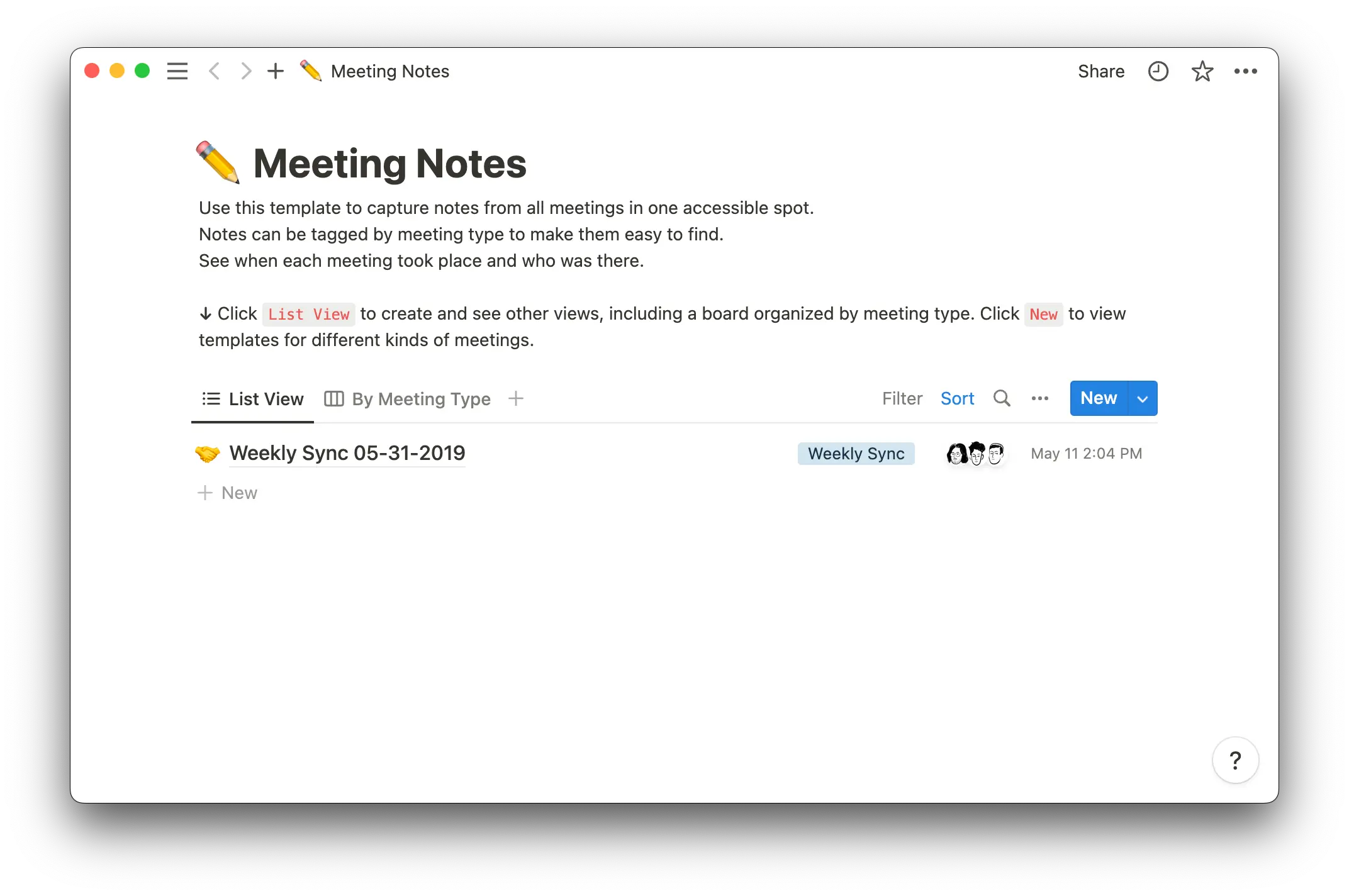Screen dimensions: 1349x896
Task: Open the Sort options
Action: (957, 398)
